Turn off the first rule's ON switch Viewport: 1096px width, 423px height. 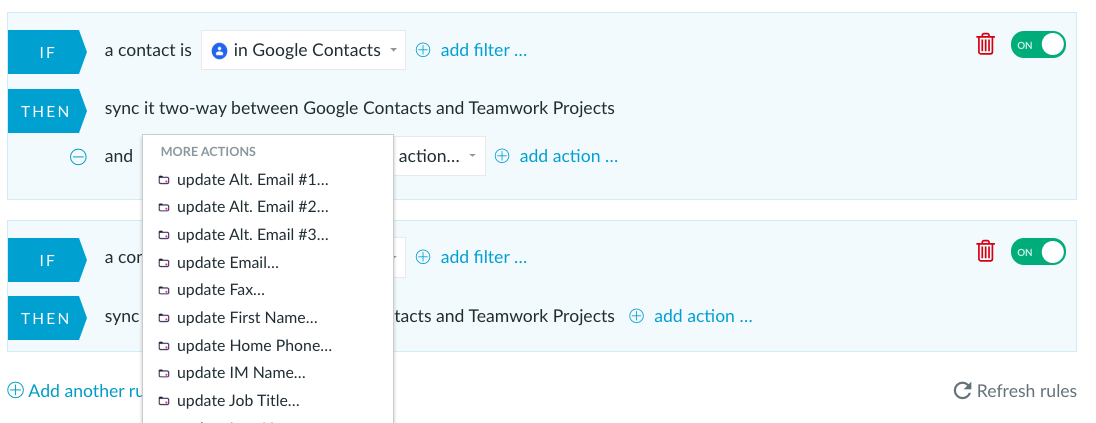click(1038, 45)
